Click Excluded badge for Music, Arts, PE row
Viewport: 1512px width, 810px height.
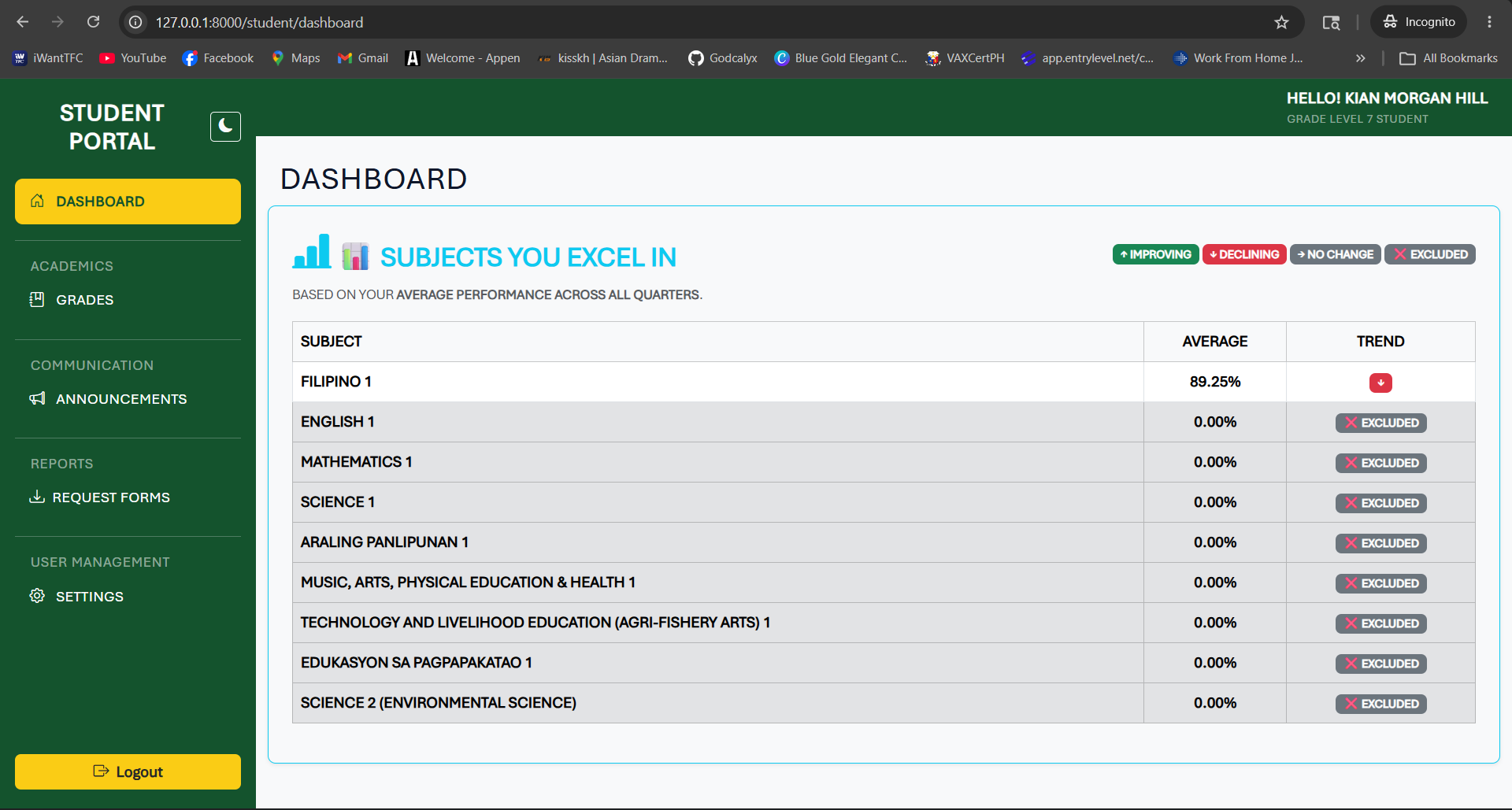(1380, 583)
